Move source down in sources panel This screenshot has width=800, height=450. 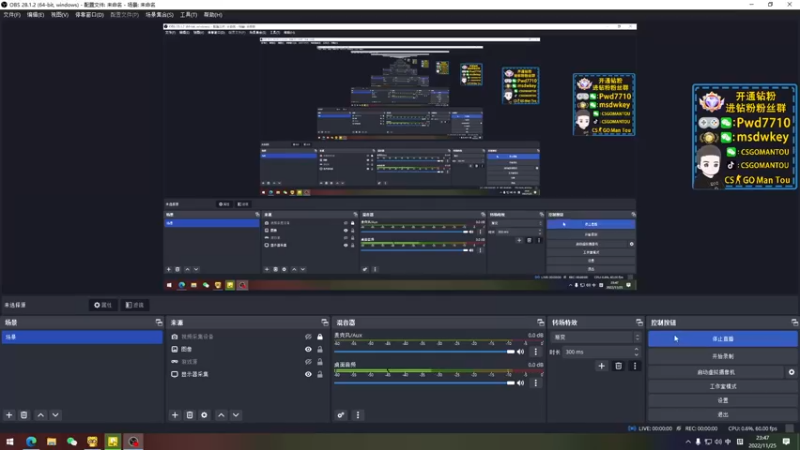(236, 415)
